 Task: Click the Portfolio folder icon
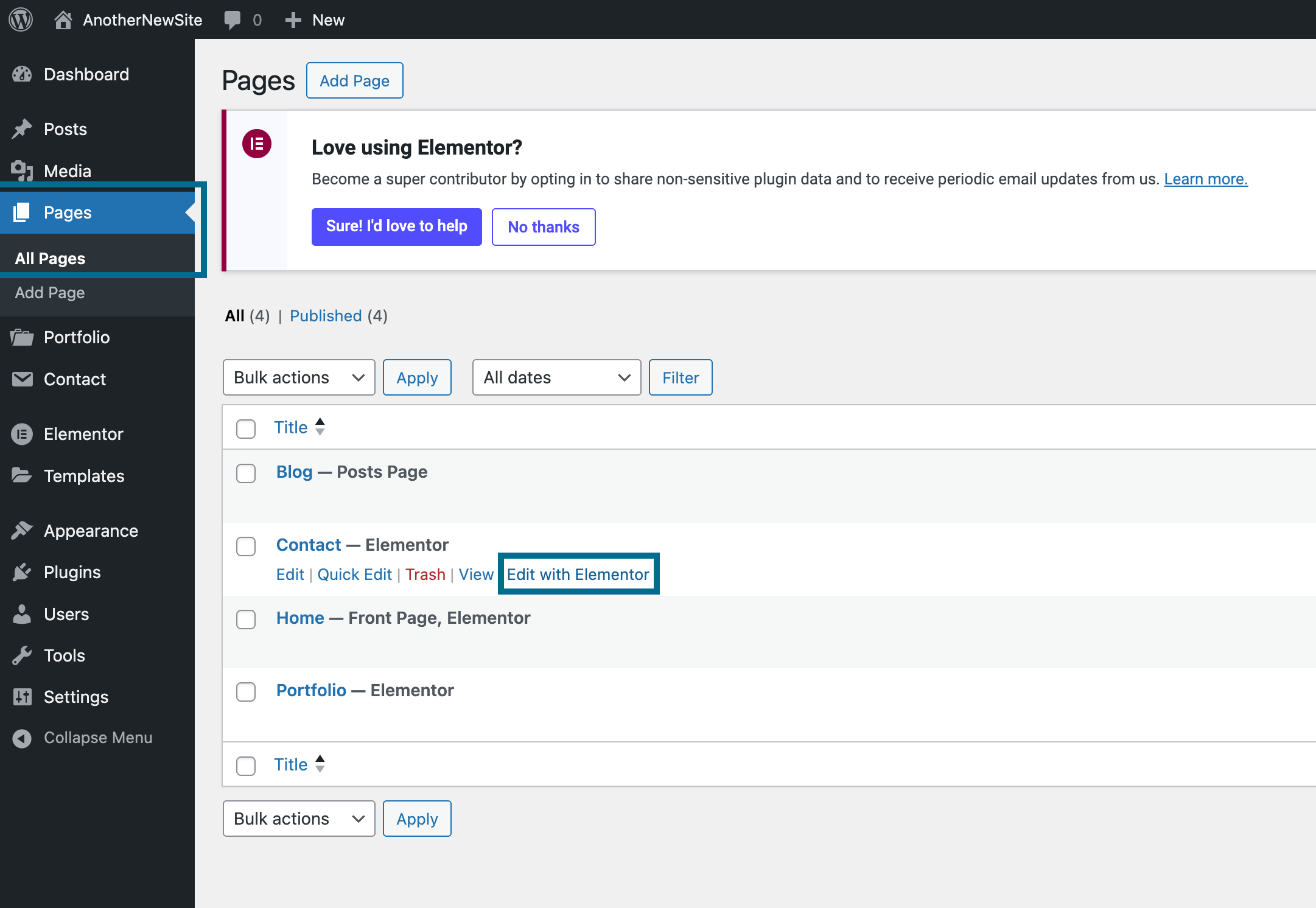coord(22,337)
